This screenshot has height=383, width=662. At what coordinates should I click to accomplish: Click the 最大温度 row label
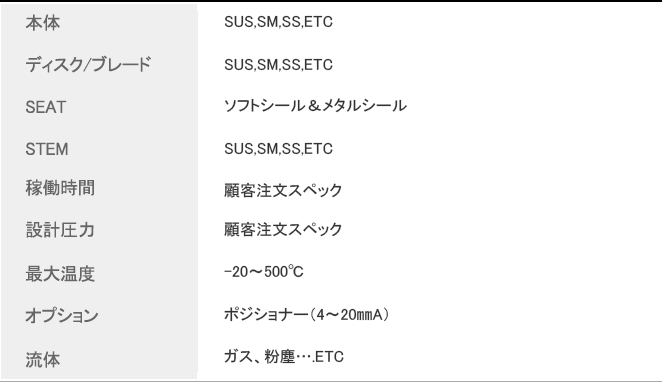coord(60,274)
